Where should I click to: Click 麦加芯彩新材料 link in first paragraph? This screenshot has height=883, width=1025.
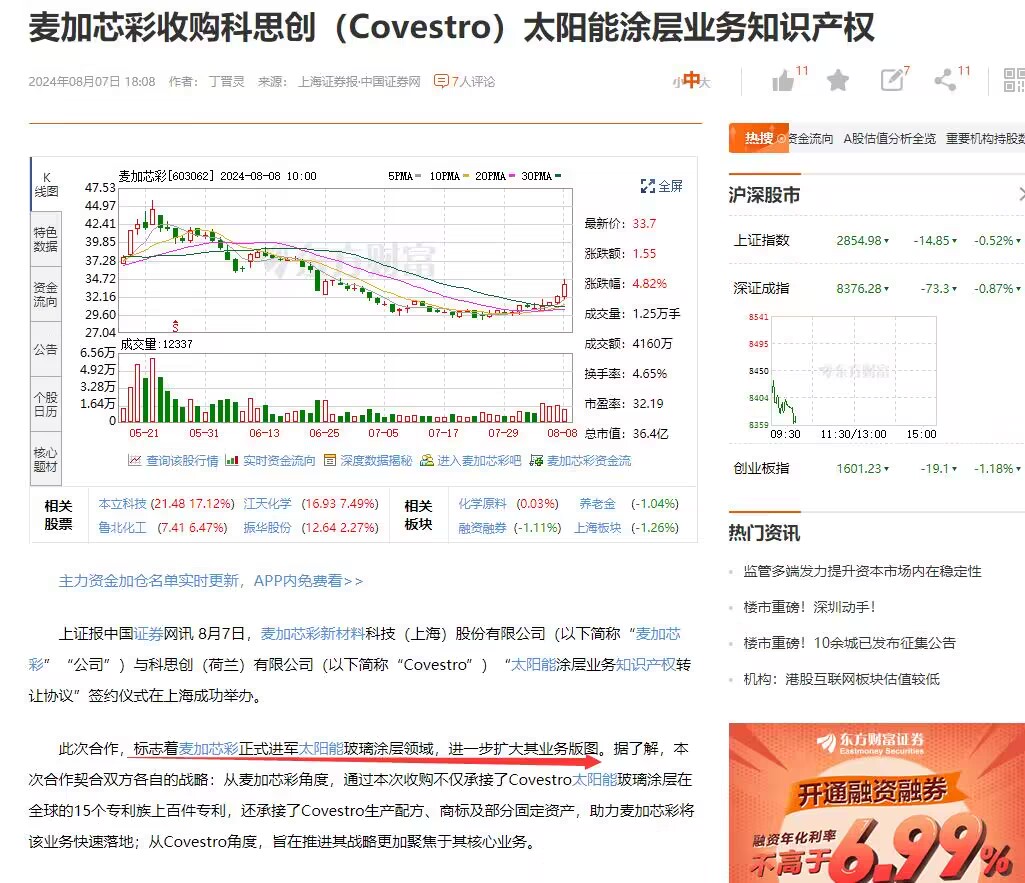312,633
